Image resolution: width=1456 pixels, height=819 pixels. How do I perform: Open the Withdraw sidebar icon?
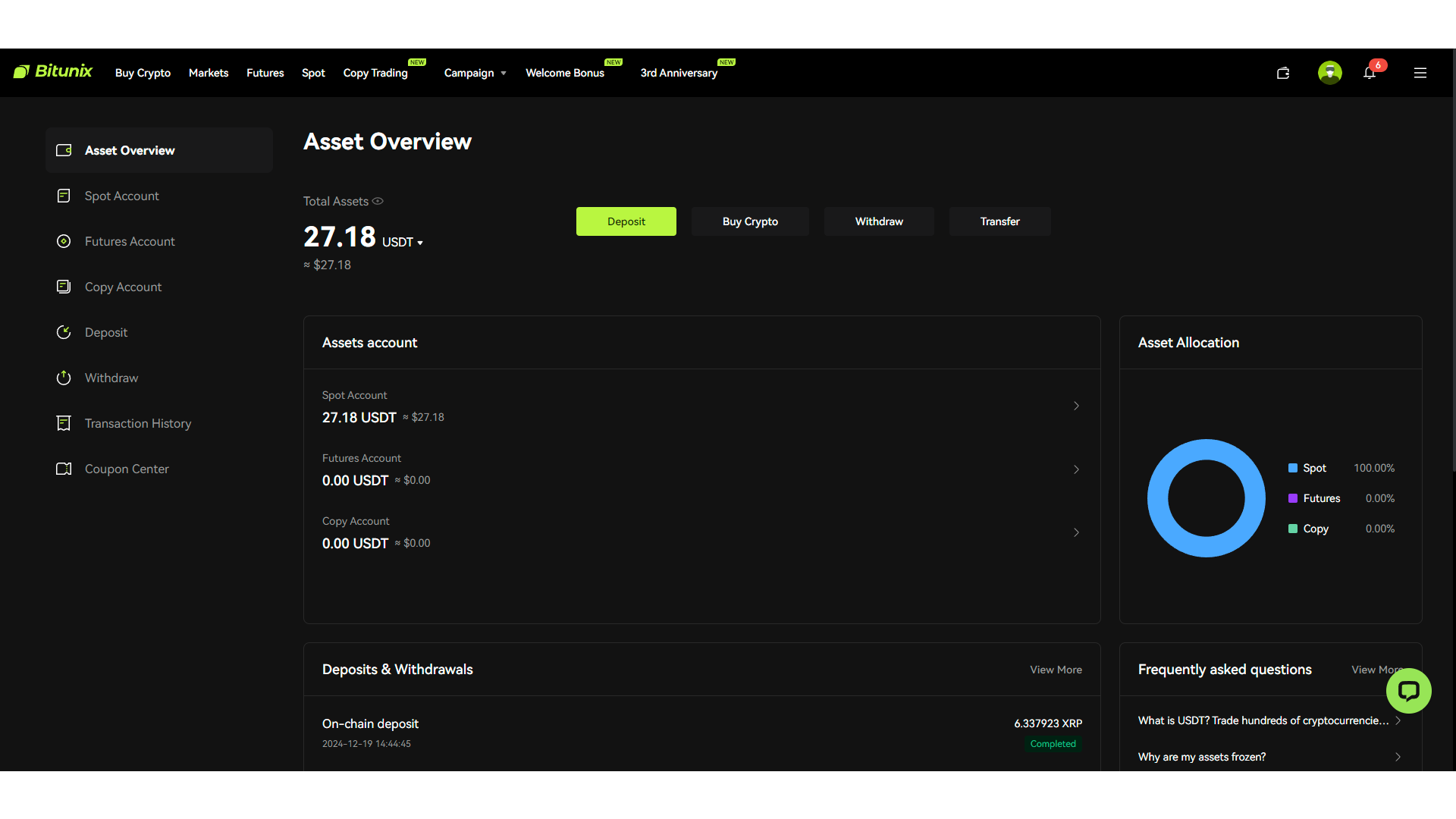click(x=64, y=378)
